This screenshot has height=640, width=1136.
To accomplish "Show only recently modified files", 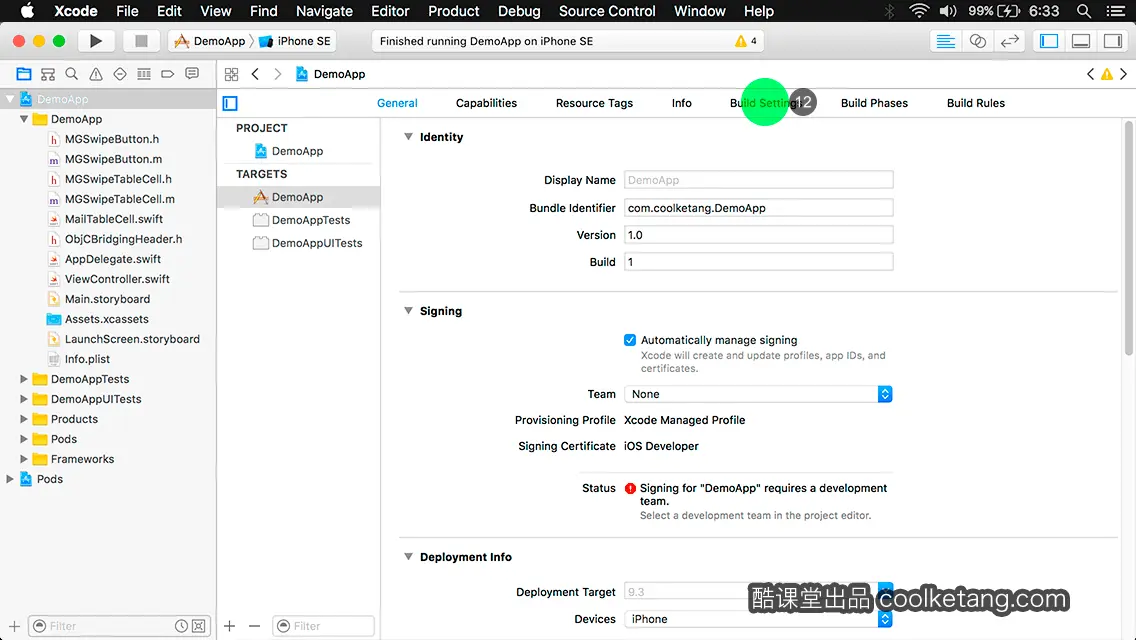I will pyautogui.click(x=181, y=626).
